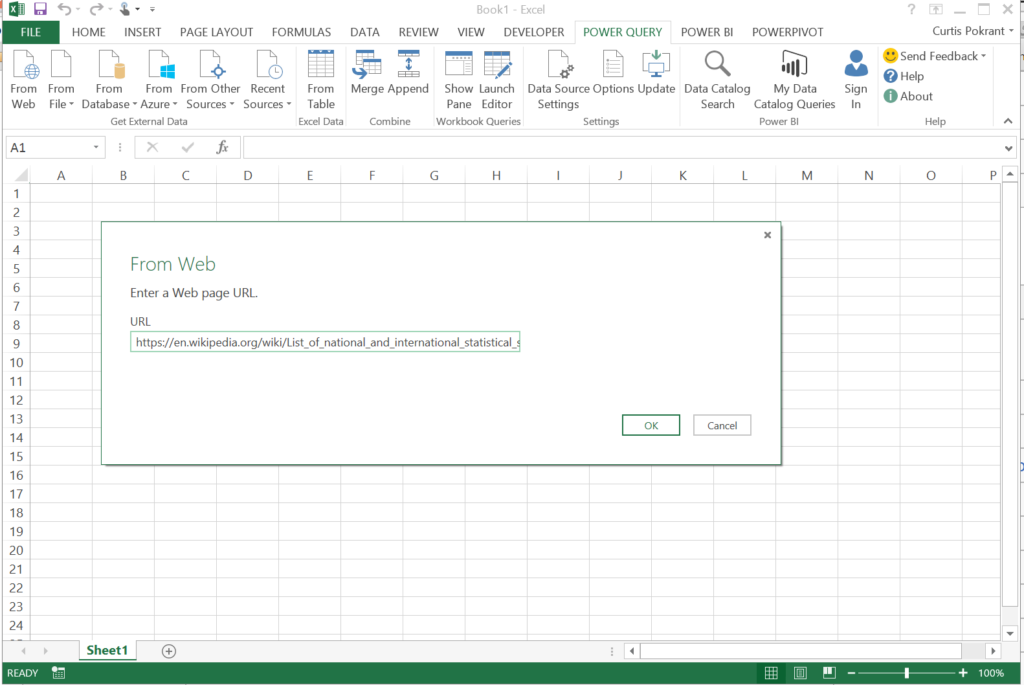
Task: Click the Sign In icon
Action: (x=856, y=80)
